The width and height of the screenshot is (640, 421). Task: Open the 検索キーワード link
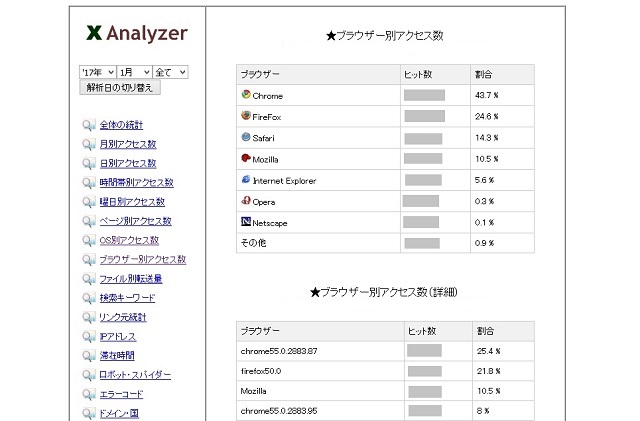(127, 298)
